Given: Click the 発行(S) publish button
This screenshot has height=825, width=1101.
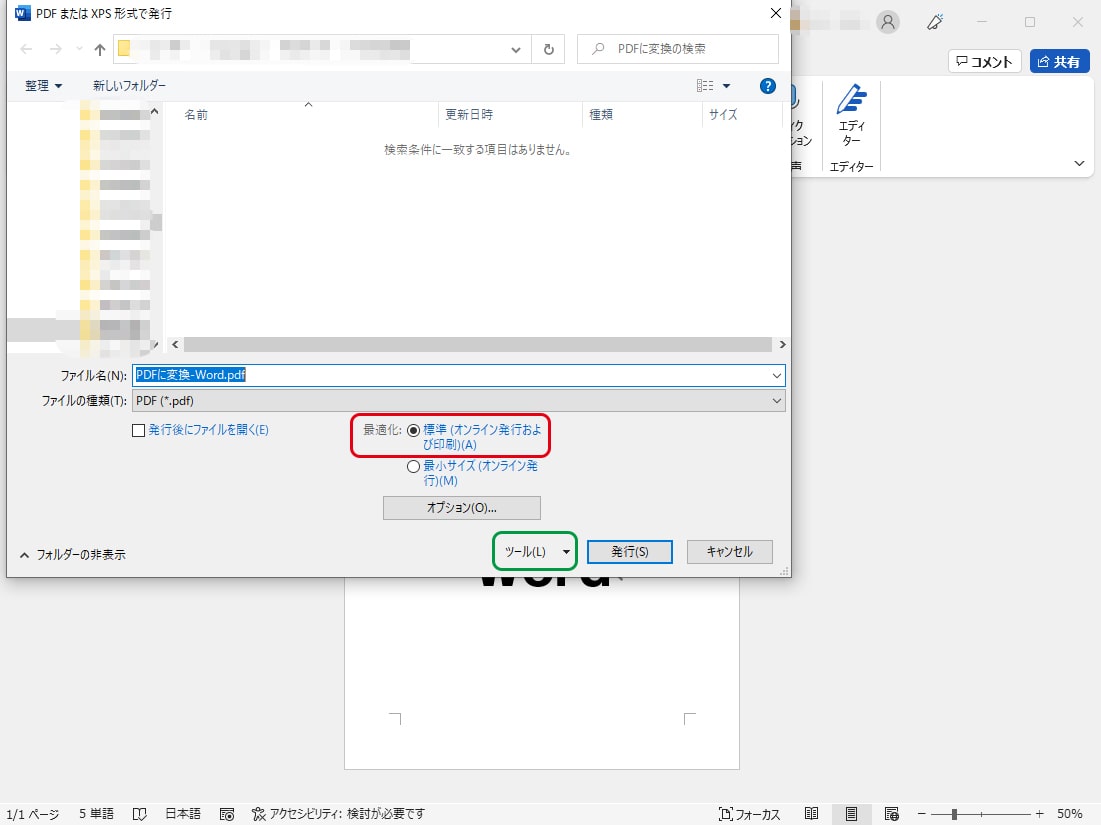Looking at the screenshot, I should point(629,552).
